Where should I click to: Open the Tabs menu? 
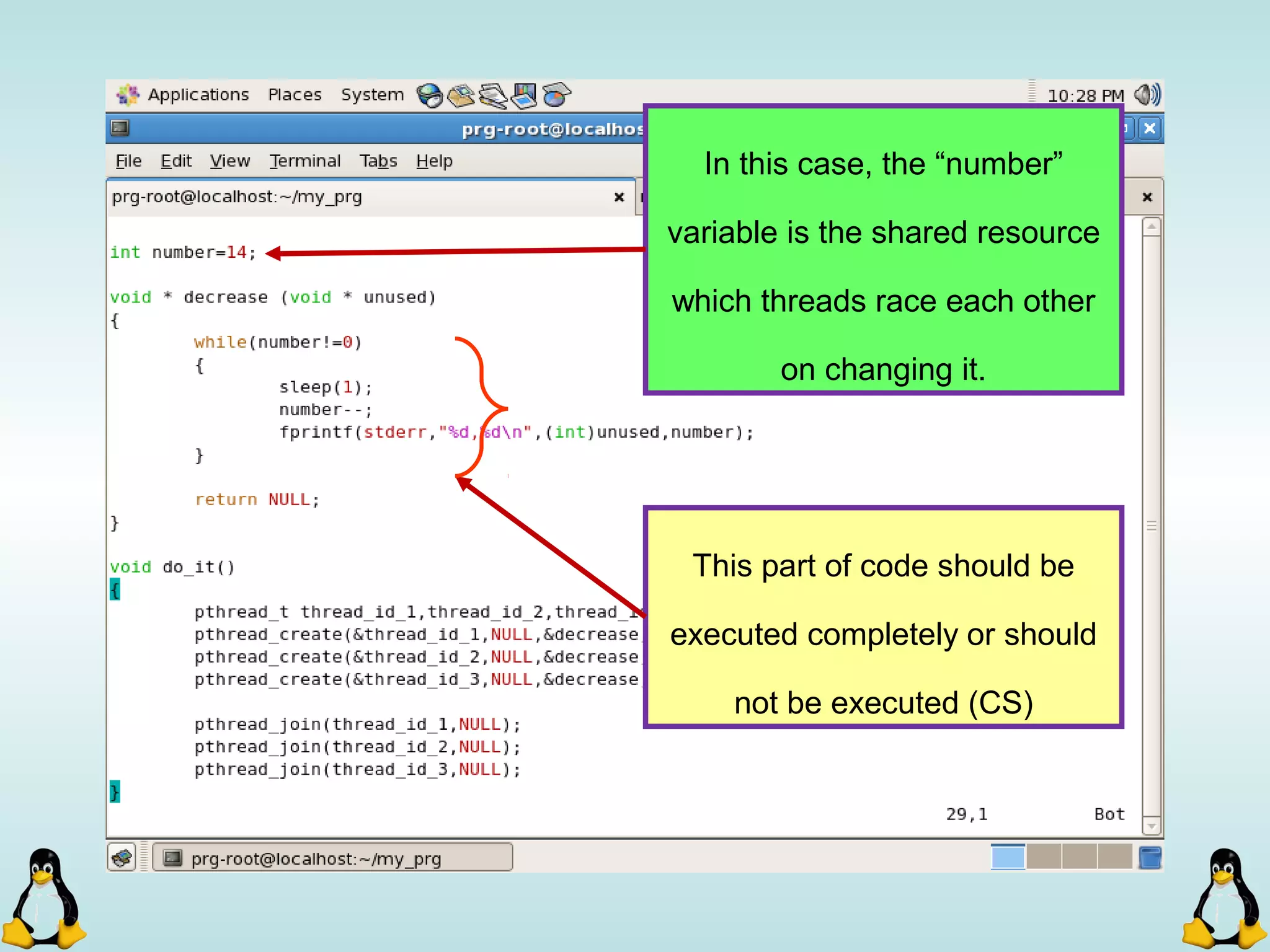(x=378, y=161)
